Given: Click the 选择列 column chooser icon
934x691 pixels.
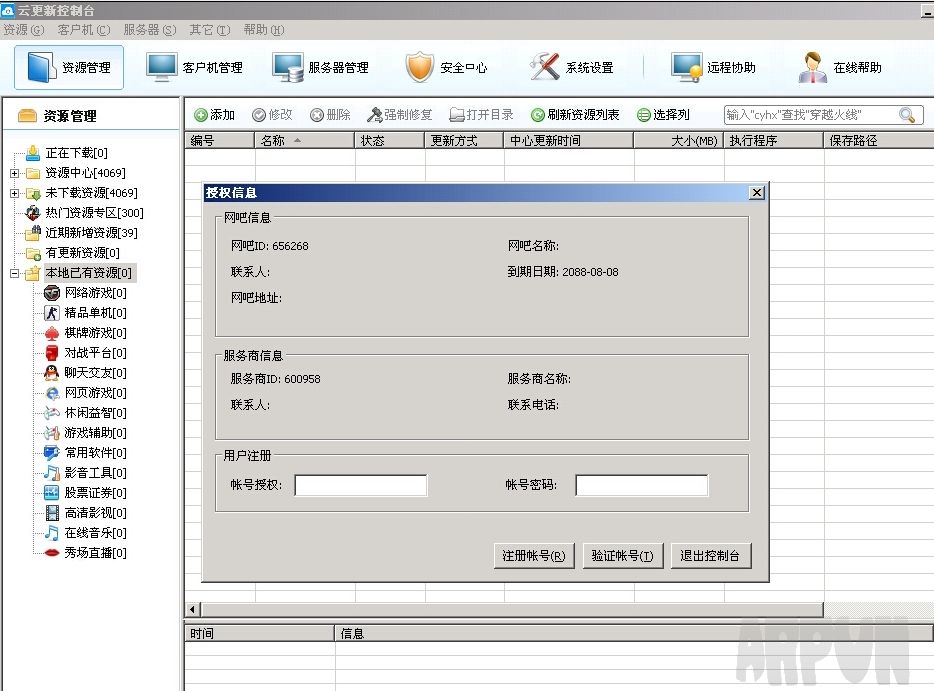Looking at the screenshot, I should tap(643, 115).
